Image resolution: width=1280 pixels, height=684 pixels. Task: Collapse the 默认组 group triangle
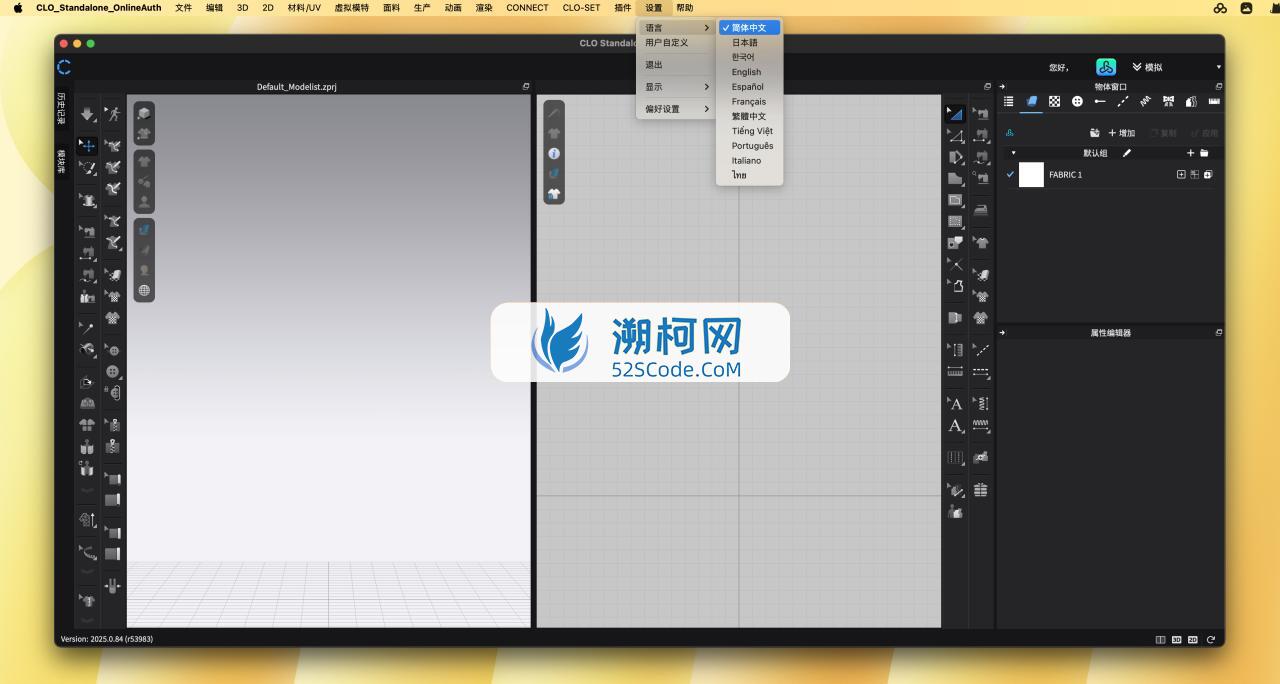point(1013,153)
